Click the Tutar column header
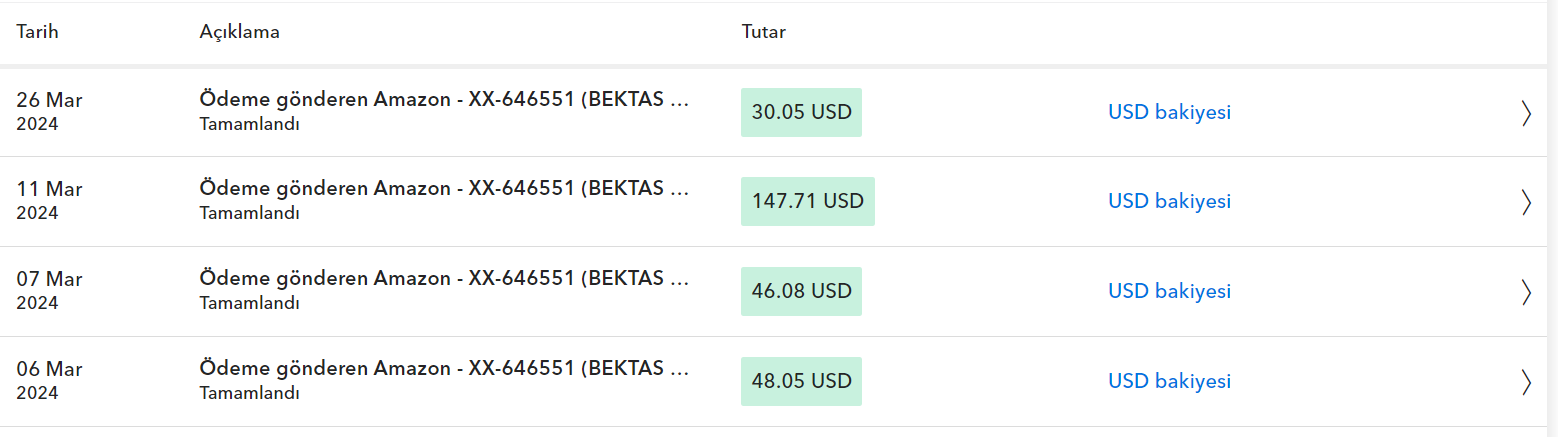 (x=763, y=31)
